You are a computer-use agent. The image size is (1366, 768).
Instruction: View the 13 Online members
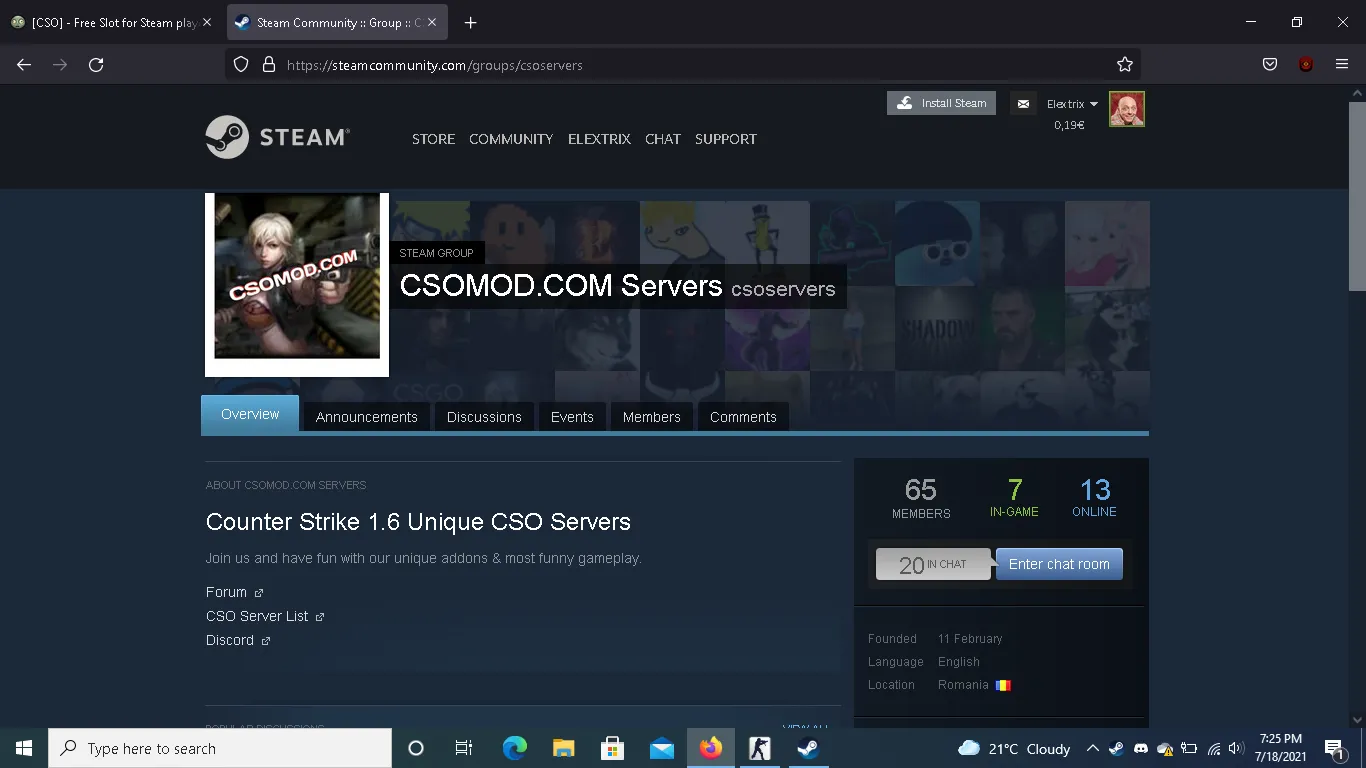(1095, 497)
